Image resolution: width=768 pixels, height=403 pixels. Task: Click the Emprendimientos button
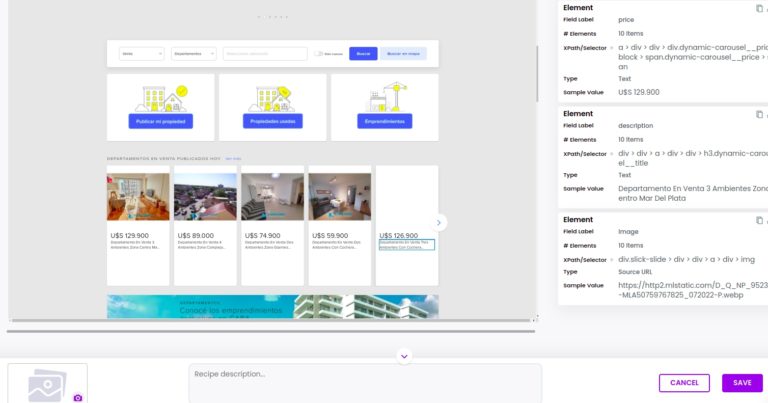[384, 121]
